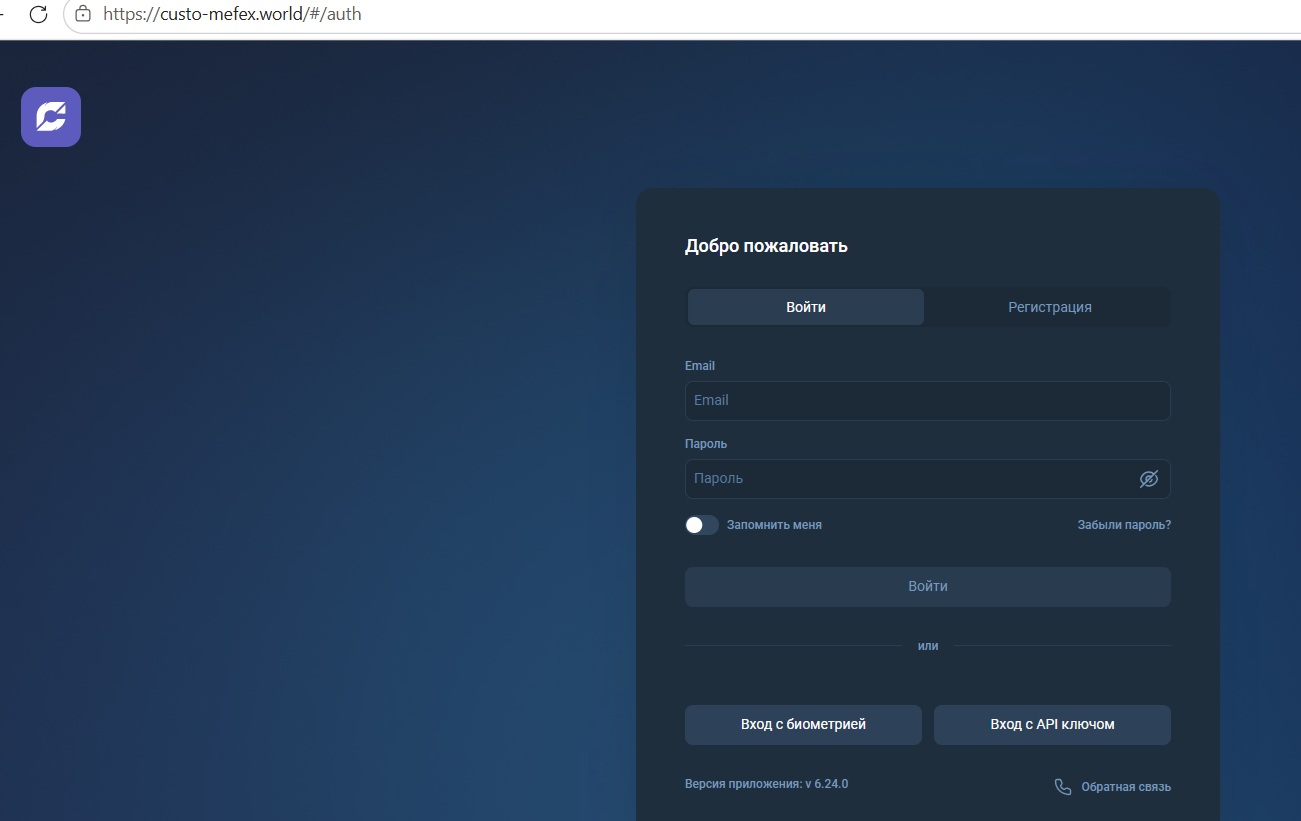Open the Забыли пароль? link
The width and height of the screenshot is (1301, 821).
tap(1124, 525)
